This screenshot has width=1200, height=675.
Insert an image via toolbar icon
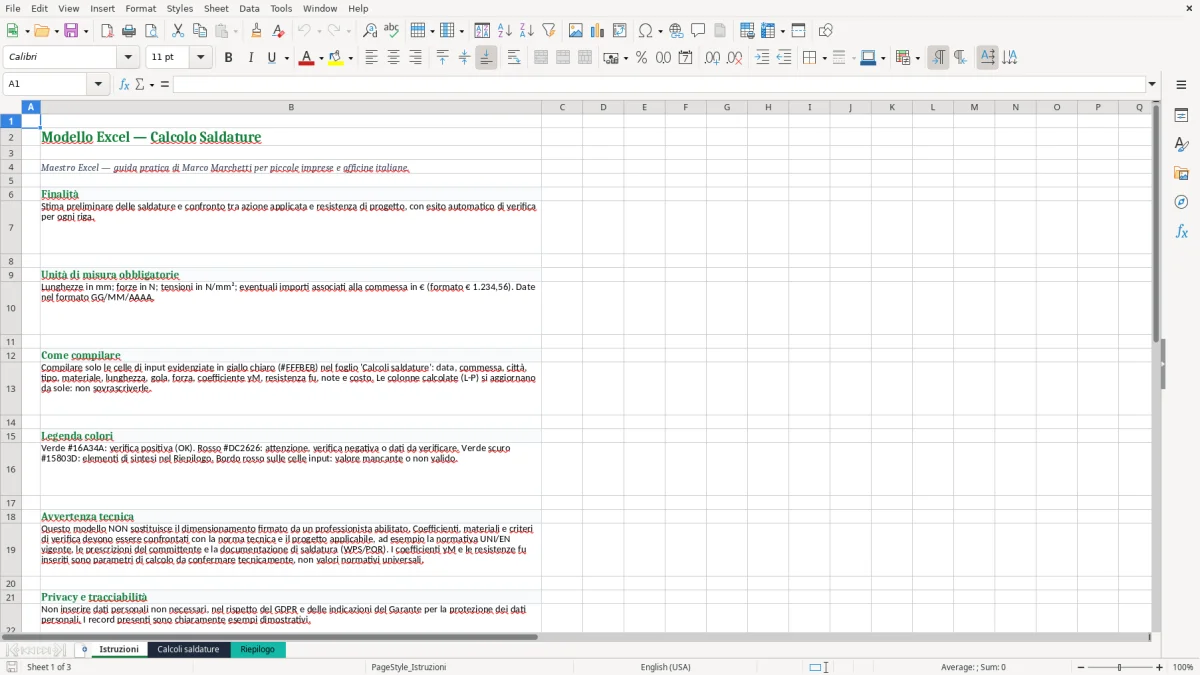click(x=576, y=31)
